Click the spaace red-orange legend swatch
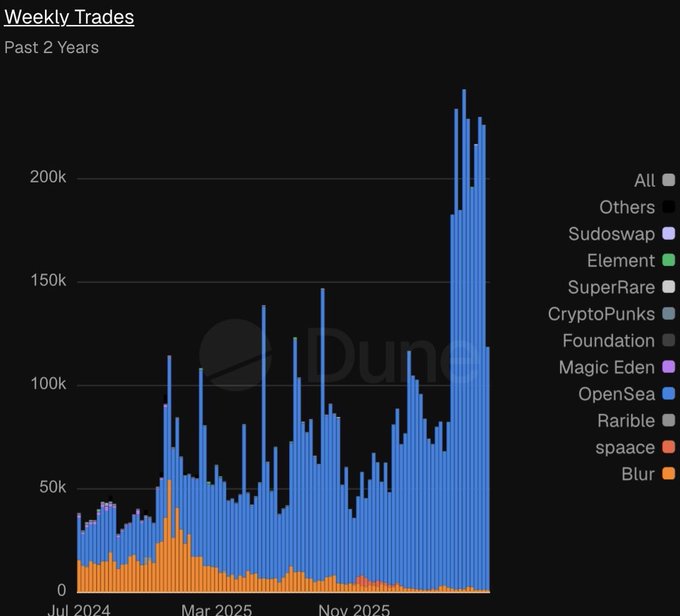 point(669,447)
